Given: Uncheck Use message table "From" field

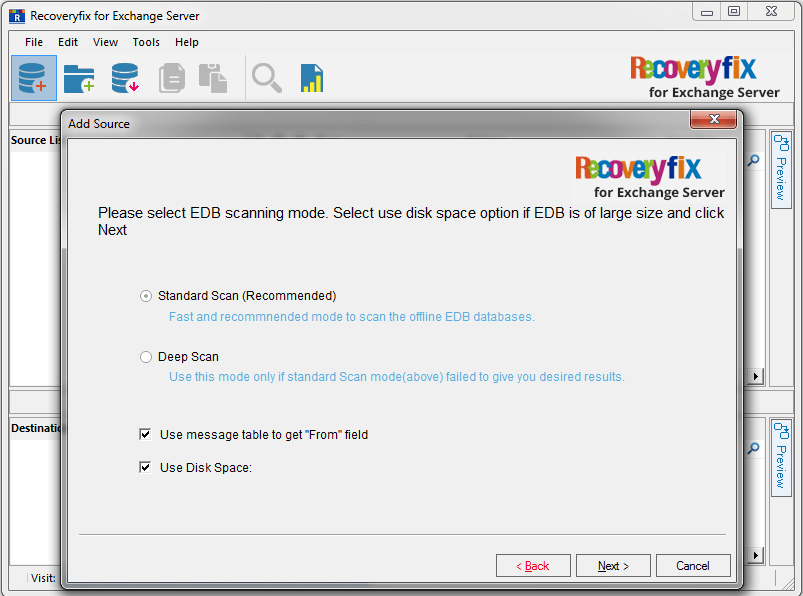Looking at the screenshot, I should point(145,435).
